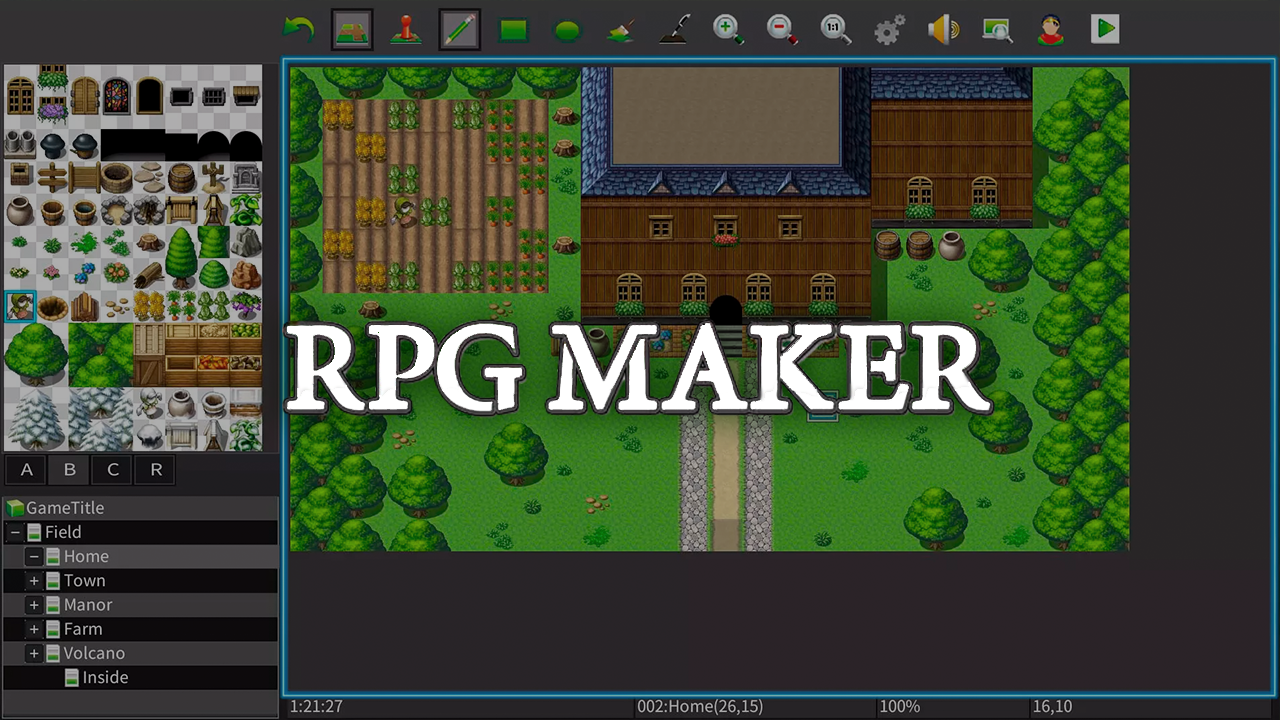
Task: Select the Flood Fill tool
Action: coord(621,30)
